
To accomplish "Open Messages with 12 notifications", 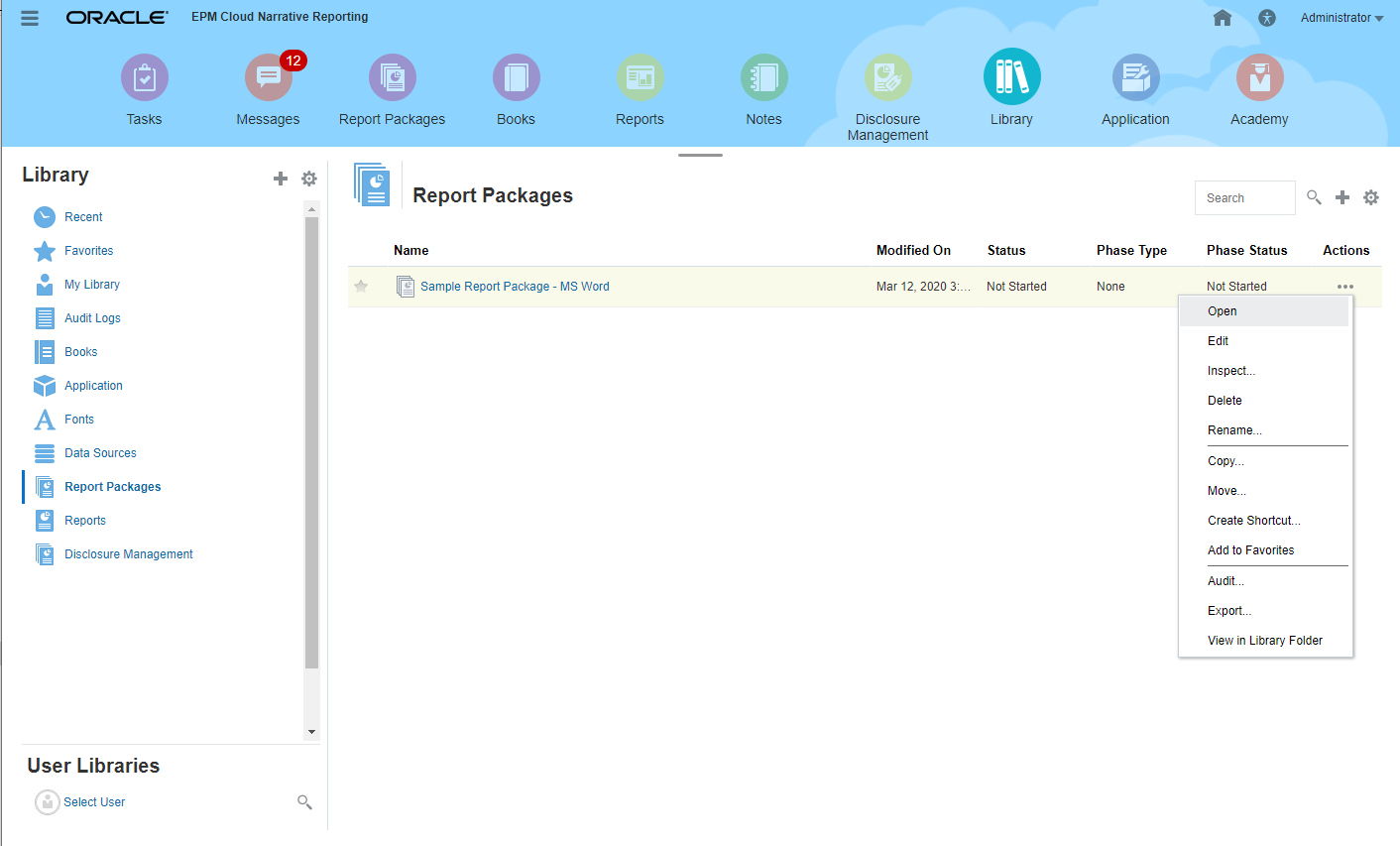I will pyautogui.click(x=269, y=77).
